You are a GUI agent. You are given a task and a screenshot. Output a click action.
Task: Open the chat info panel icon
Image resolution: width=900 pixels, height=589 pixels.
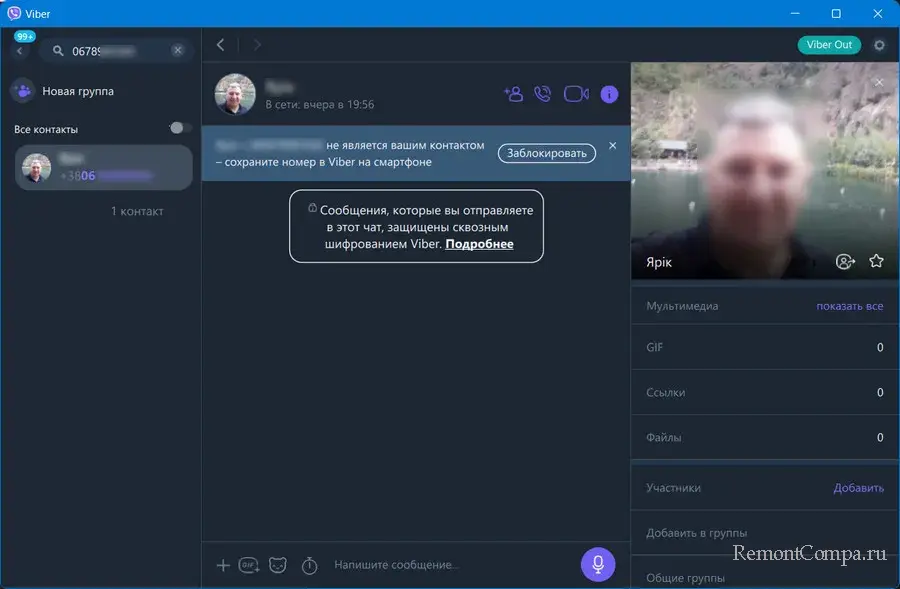[x=609, y=94]
